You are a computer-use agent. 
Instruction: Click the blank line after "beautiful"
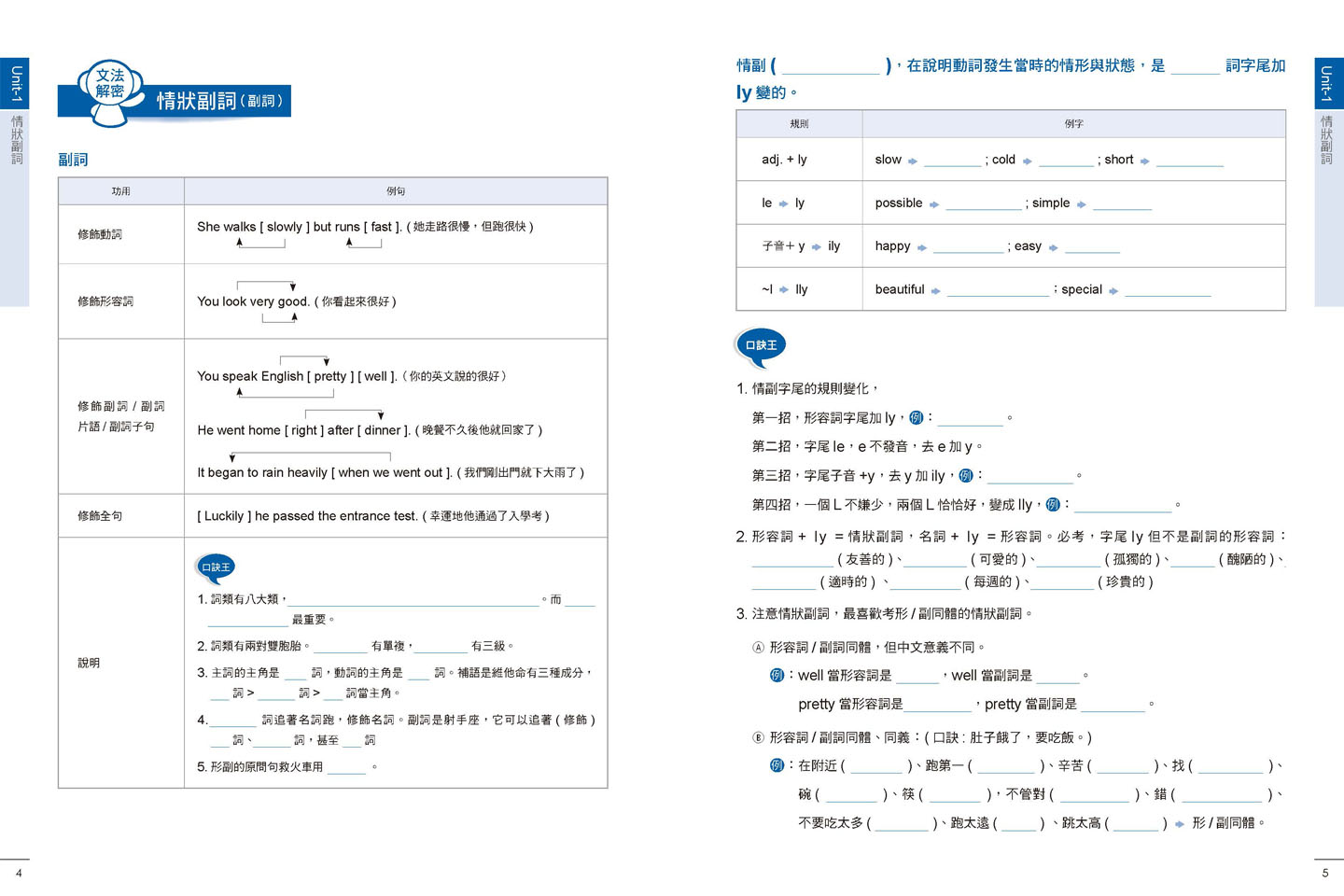click(997, 291)
